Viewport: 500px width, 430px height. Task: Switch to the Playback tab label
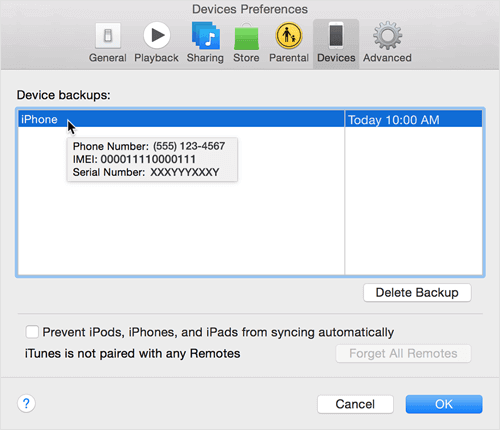pos(156,58)
